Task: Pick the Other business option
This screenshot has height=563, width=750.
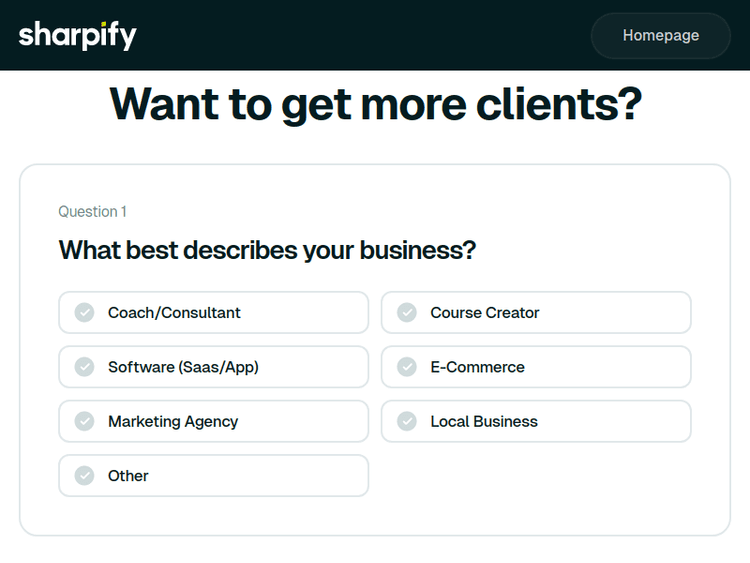Action: (213, 476)
